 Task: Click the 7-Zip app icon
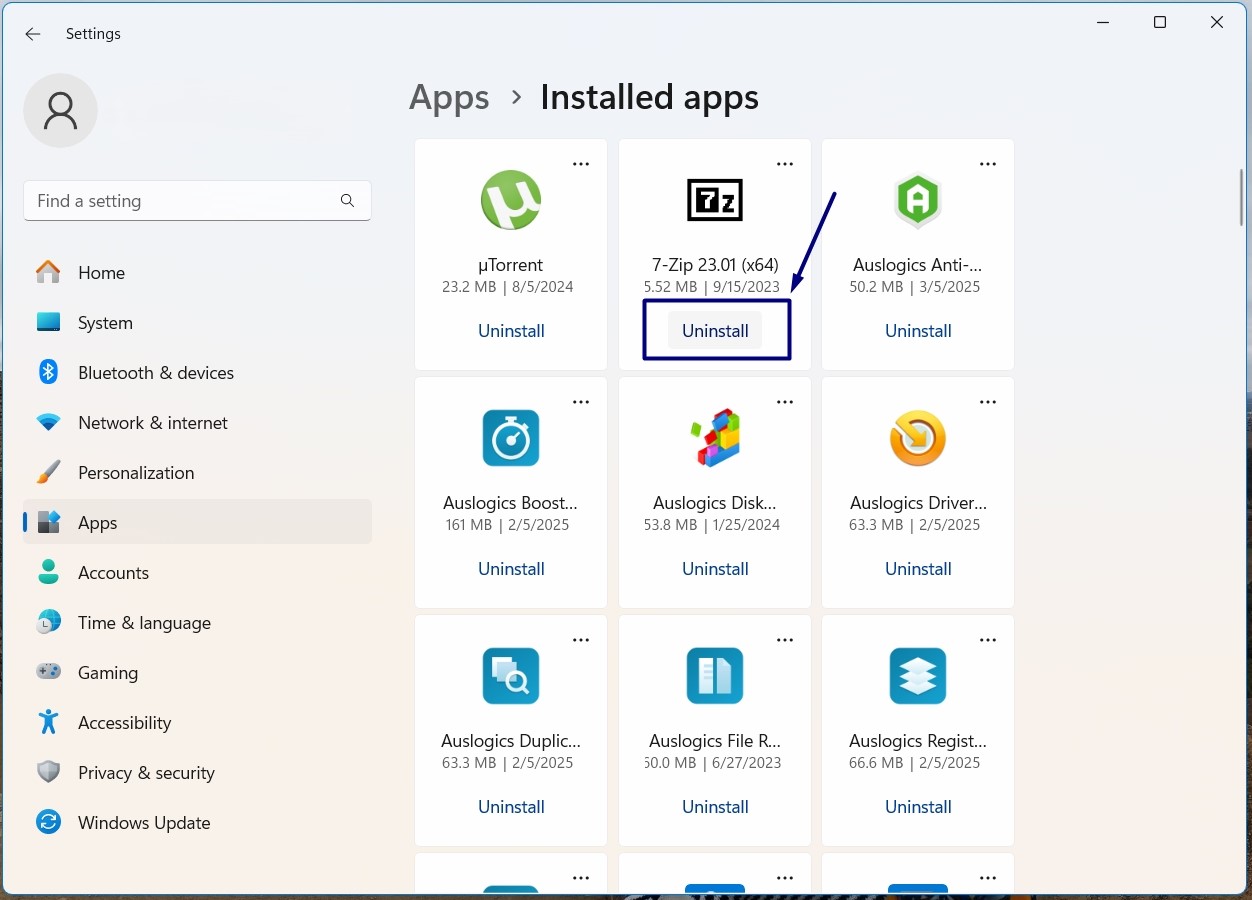(x=714, y=200)
